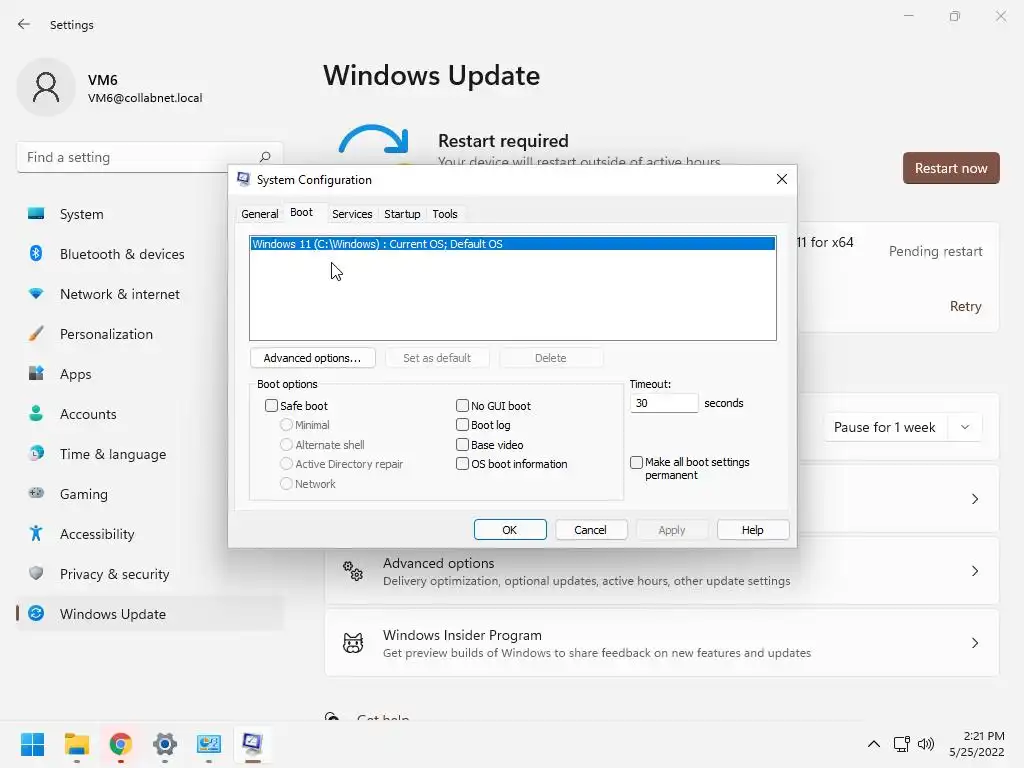The image size is (1024, 768).
Task: Open Privacy & security settings
Action: pos(150,574)
